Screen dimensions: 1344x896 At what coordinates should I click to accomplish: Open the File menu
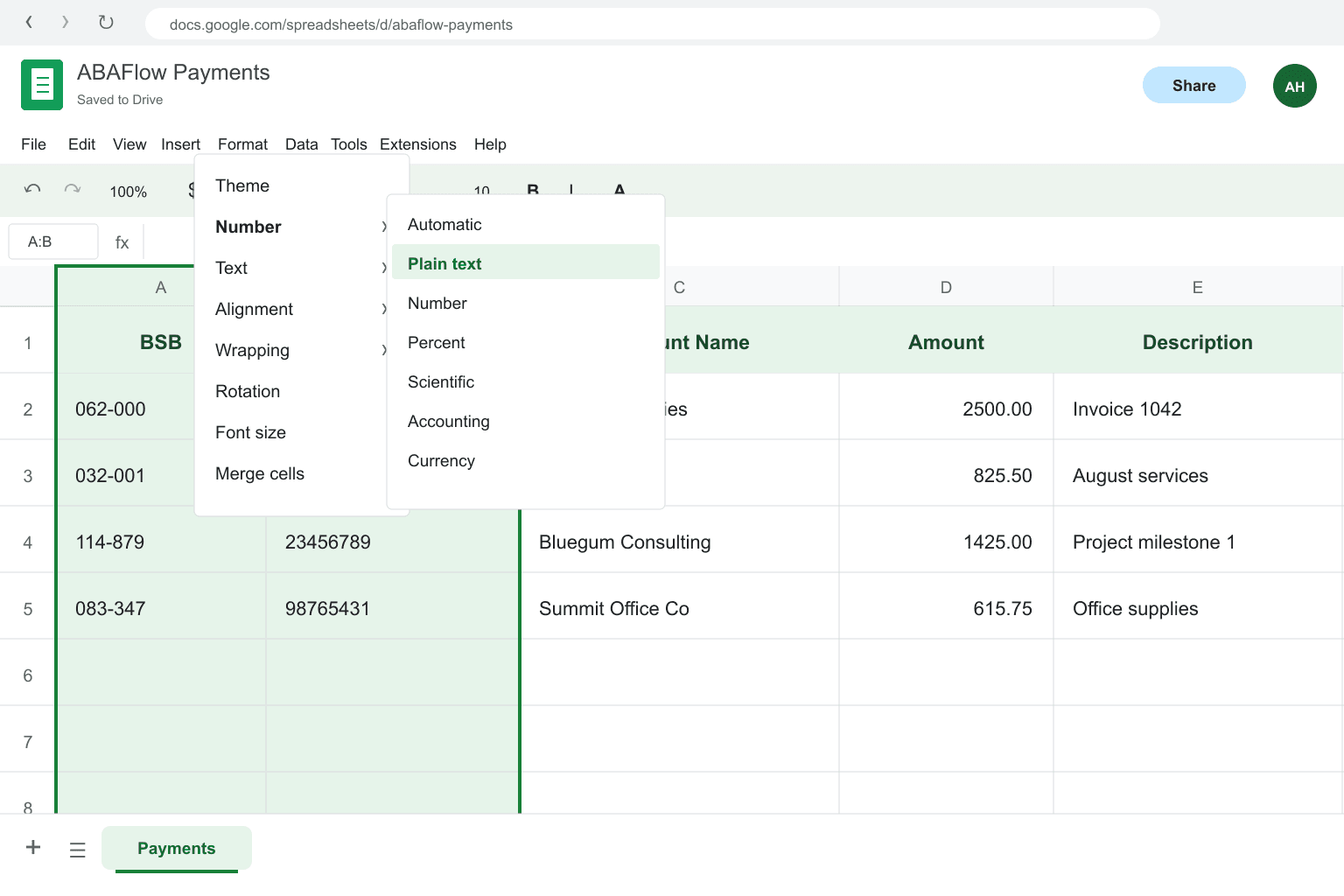[33, 144]
